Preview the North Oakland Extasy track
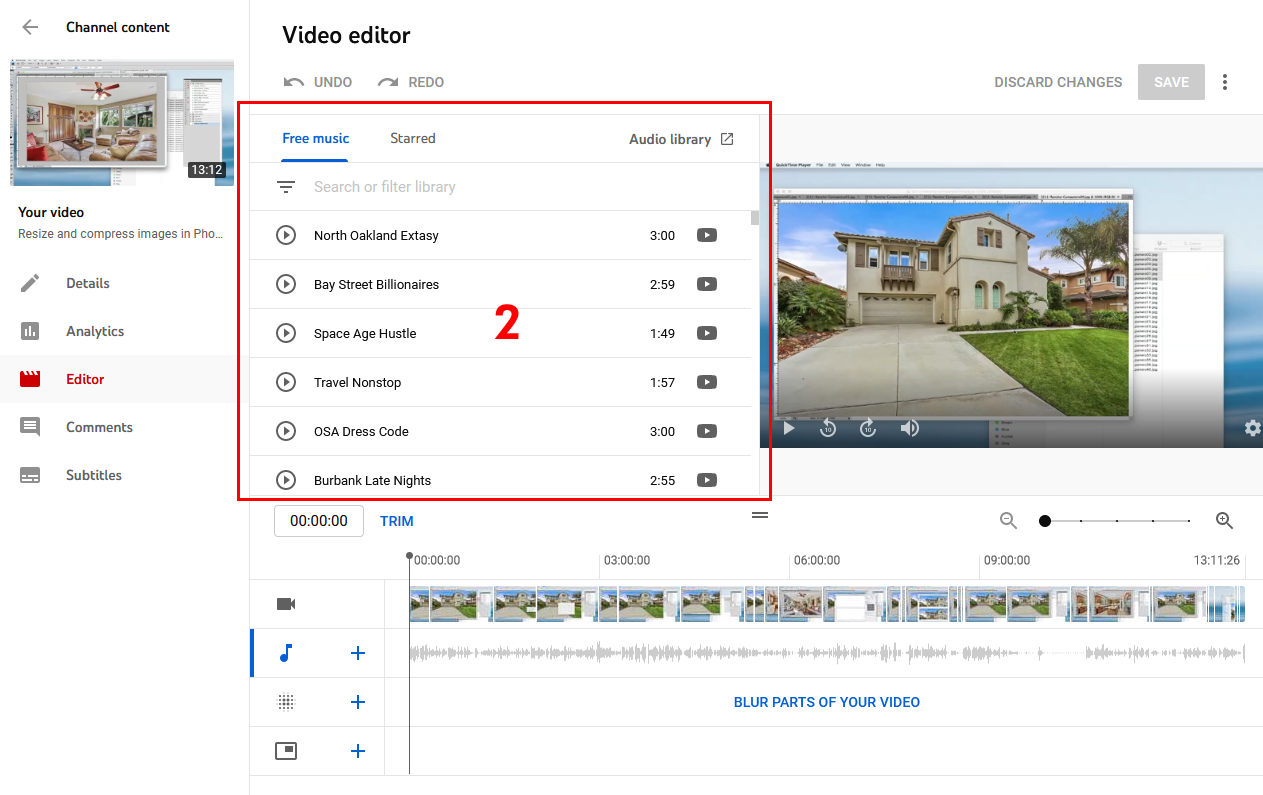This screenshot has height=795, width=1263. click(x=286, y=236)
